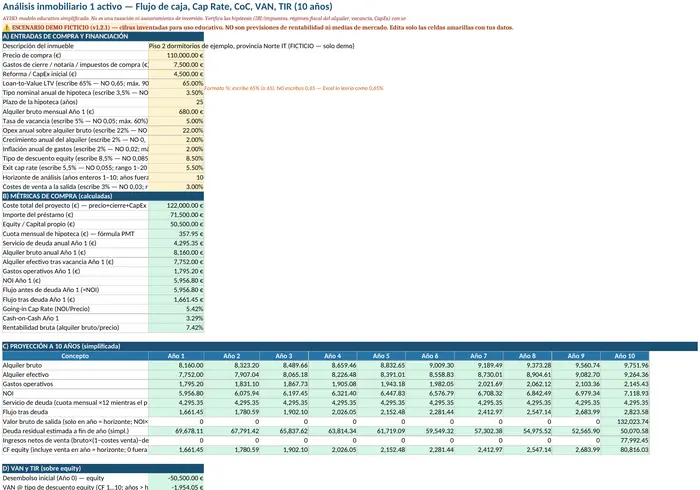Click Flujo tras deuda Año 8 cell 2,547.14
The width and height of the screenshot is (700, 490).
pos(528,412)
